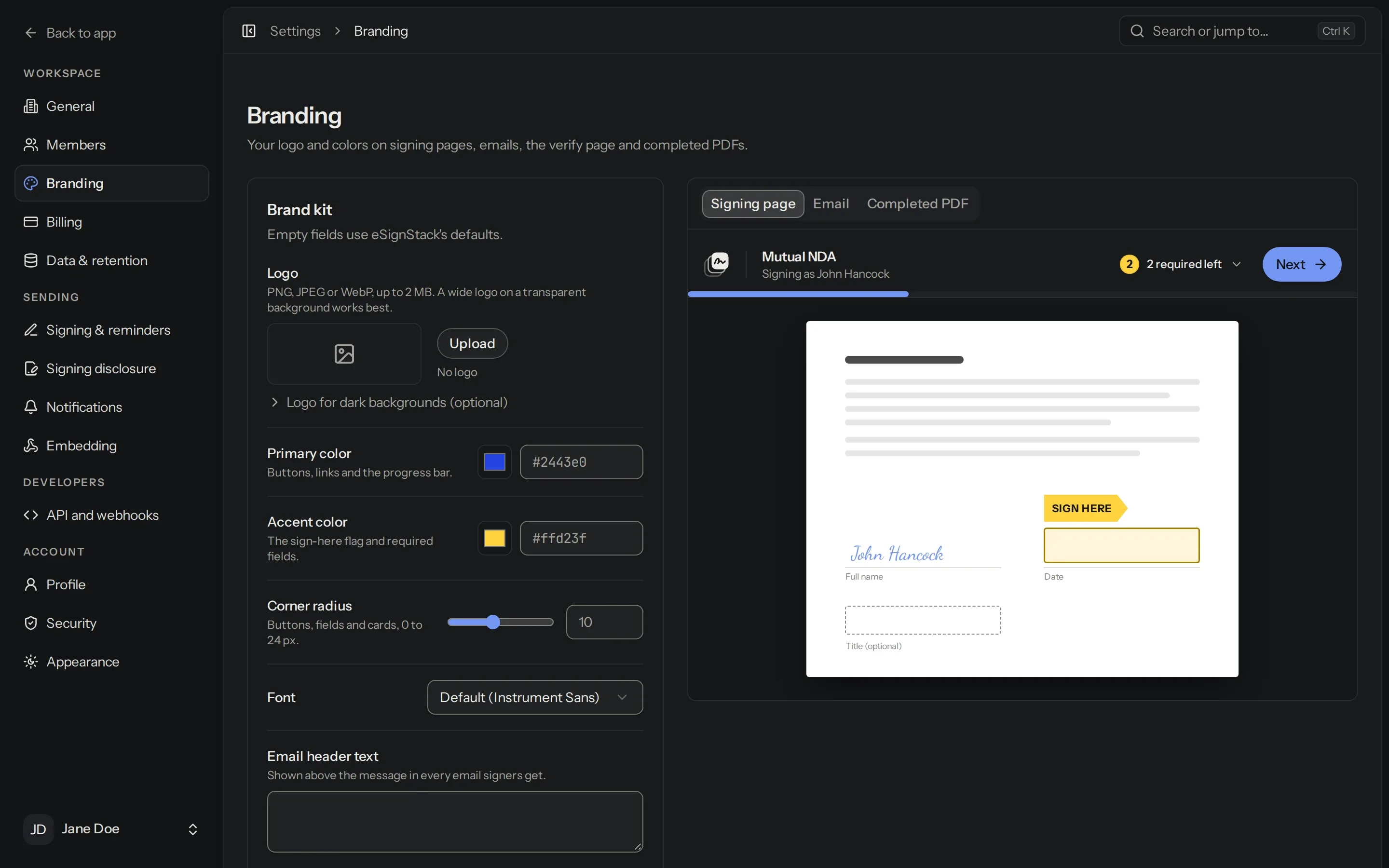Click the Corner radius number field

[x=604, y=622]
